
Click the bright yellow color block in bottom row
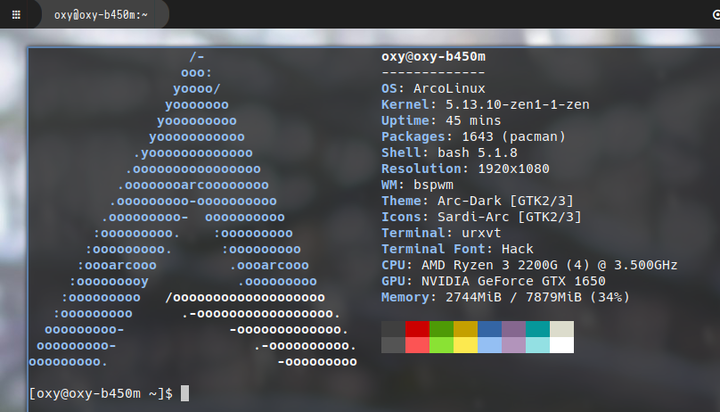466,345
